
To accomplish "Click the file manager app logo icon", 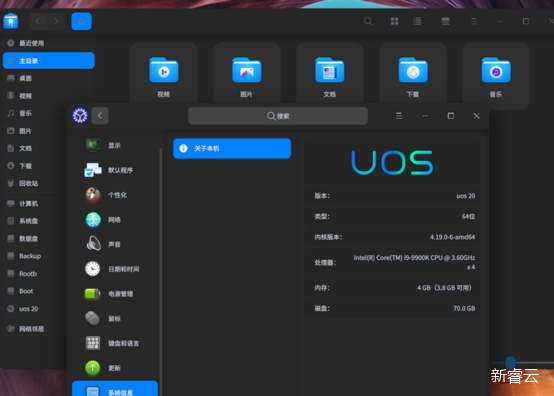I will pyautogui.click(x=11, y=21).
